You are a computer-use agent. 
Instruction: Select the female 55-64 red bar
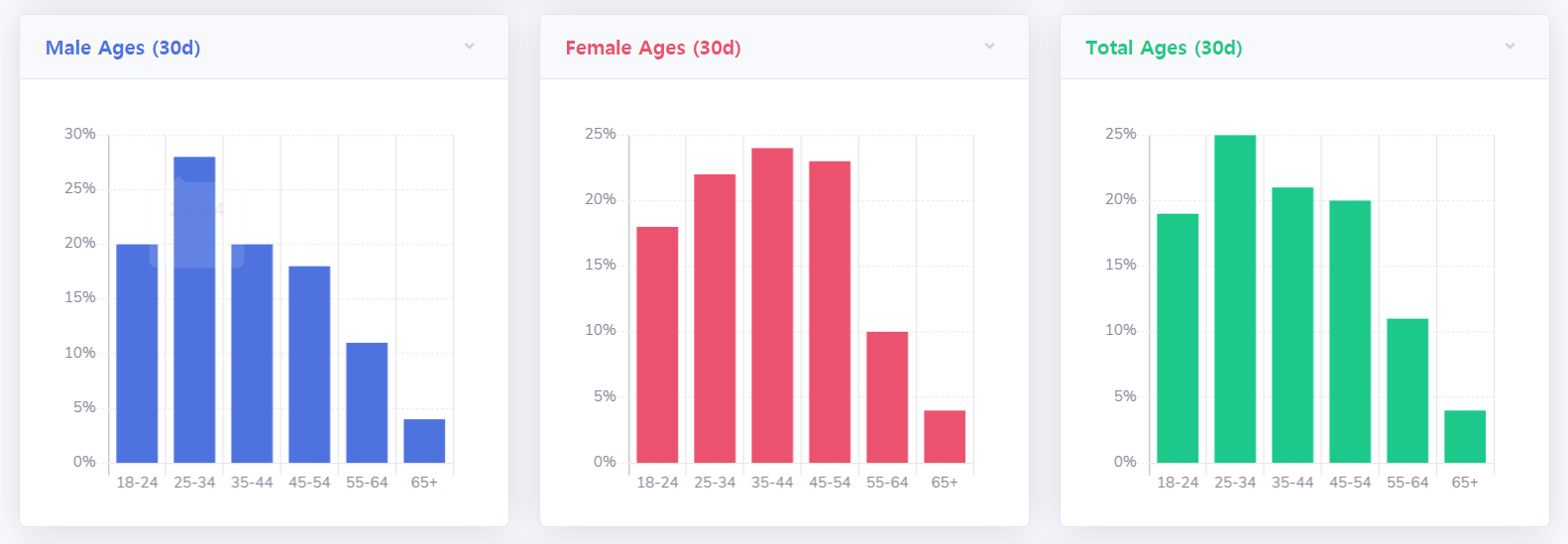pyautogui.click(x=887, y=396)
